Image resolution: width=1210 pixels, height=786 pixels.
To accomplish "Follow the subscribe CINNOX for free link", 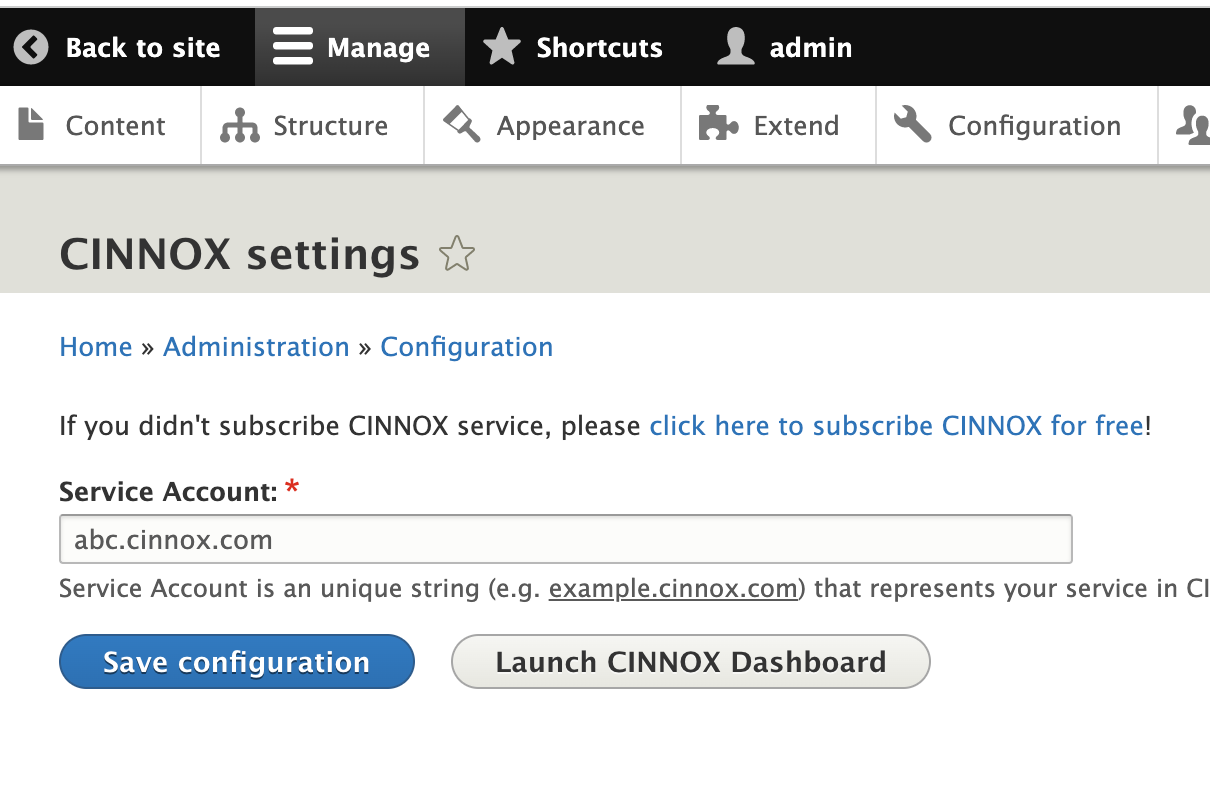I will coord(896,426).
